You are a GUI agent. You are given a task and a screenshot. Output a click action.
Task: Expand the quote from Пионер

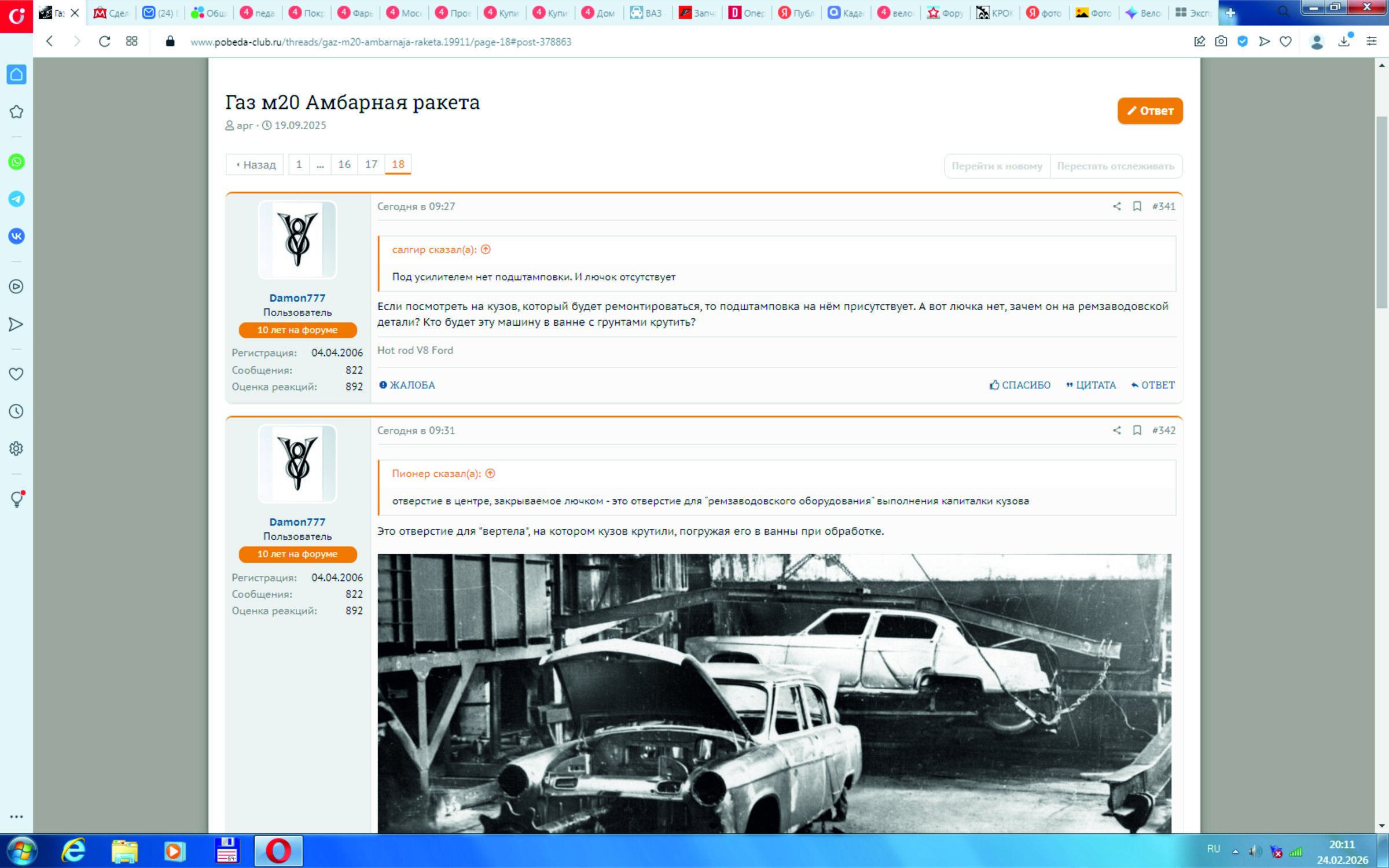[x=490, y=474]
